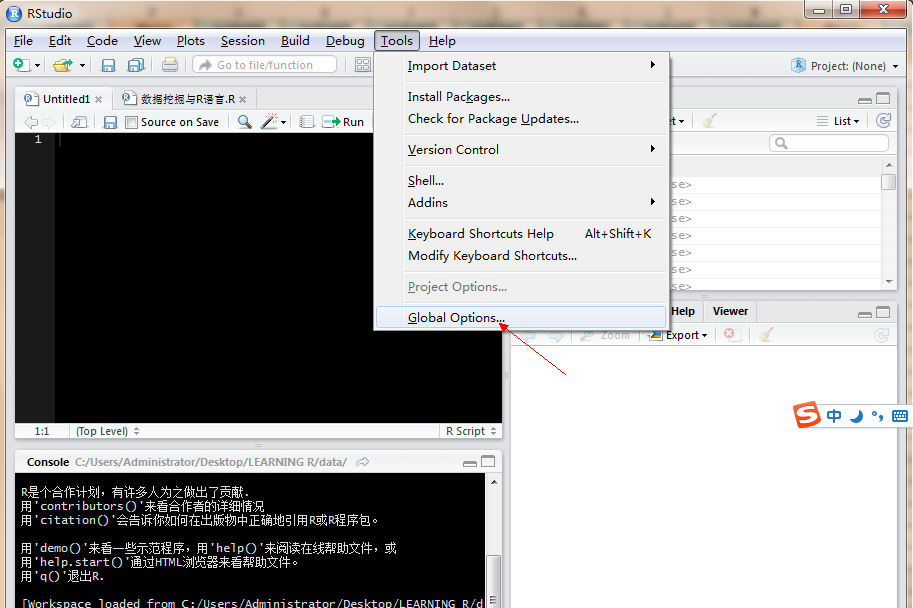Expand the Import Dataset submenu

(521, 66)
